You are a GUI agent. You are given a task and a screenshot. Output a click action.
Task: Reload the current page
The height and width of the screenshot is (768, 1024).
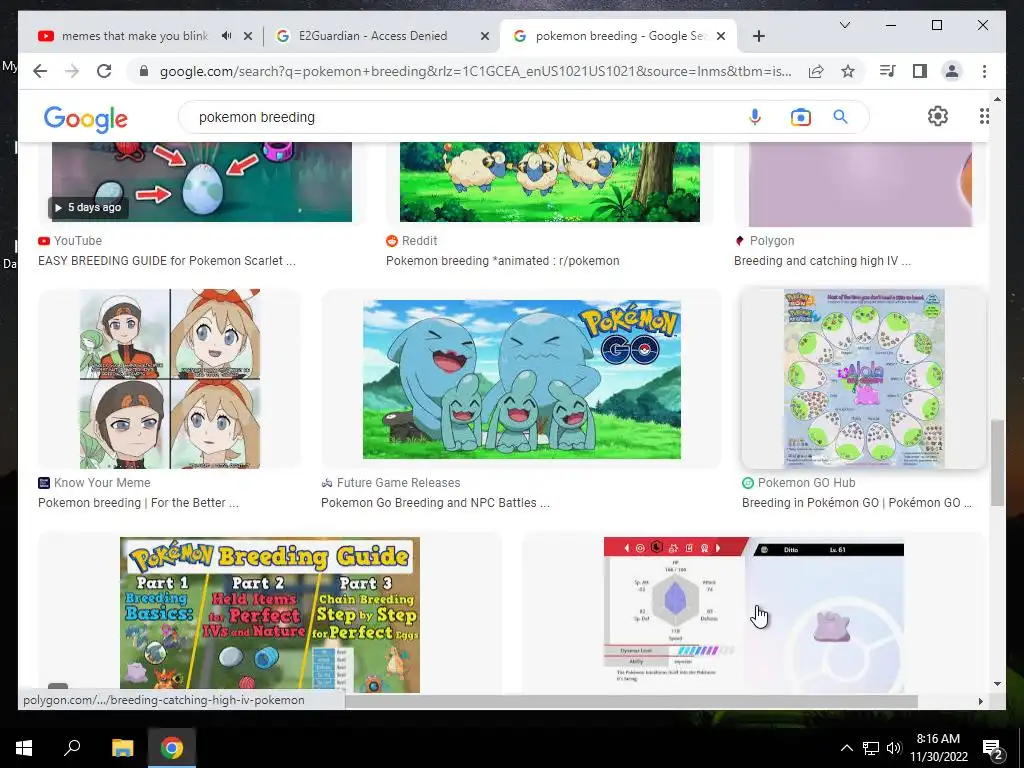104,71
